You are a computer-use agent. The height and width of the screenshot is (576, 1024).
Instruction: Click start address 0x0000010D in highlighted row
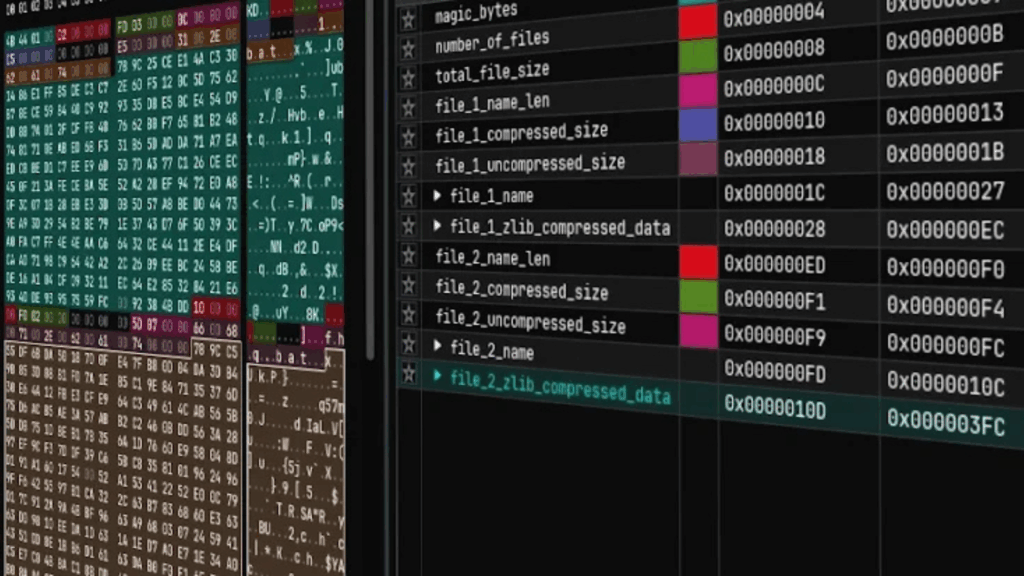coord(775,407)
